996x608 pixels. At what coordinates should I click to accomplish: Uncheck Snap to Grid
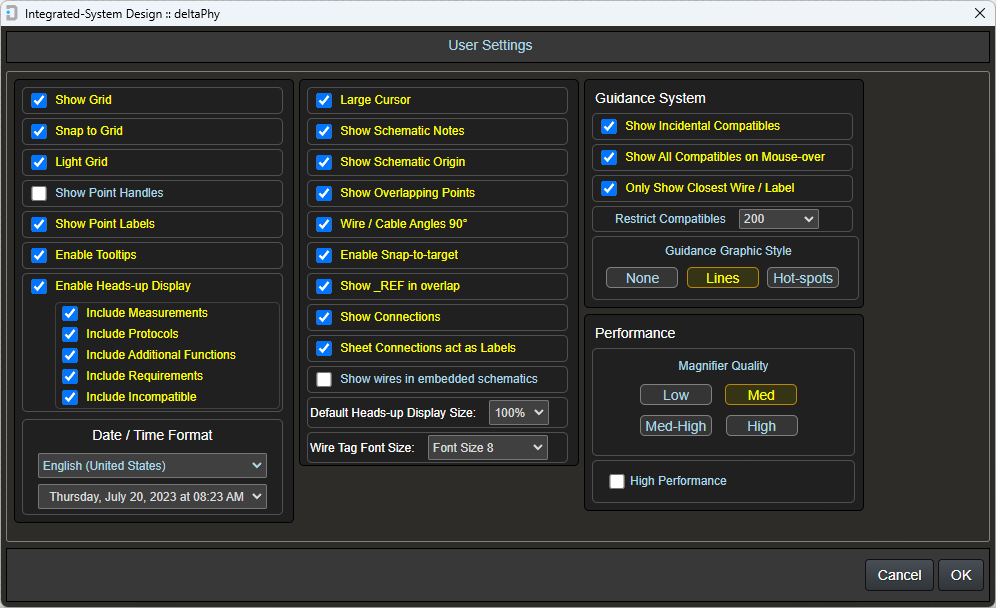pyautogui.click(x=38, y=131)
